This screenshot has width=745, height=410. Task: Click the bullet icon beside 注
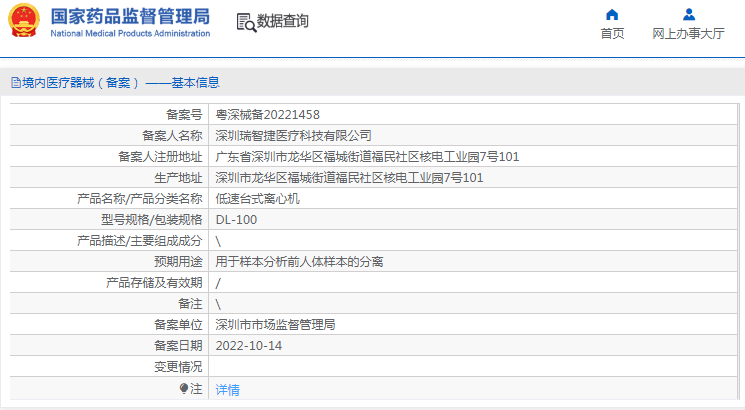click(184, 388)
